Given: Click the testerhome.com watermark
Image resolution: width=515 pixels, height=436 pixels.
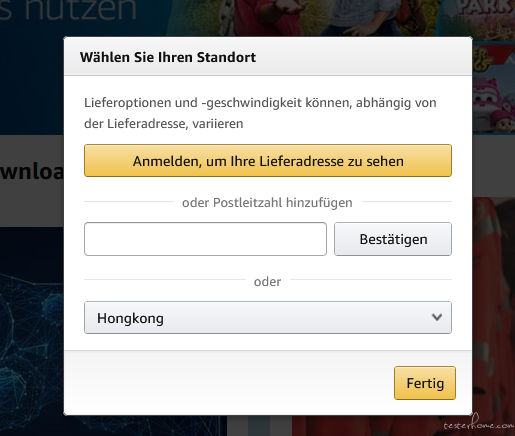Looking at the screenshot, I should coord(479,423).
